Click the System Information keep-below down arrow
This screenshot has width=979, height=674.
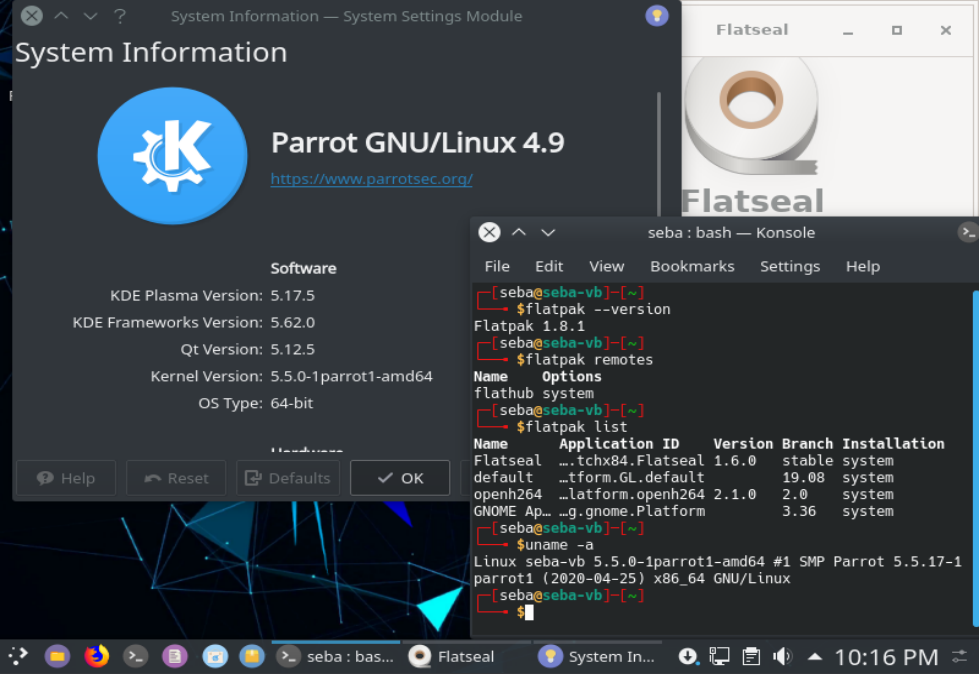pos(91,16)
